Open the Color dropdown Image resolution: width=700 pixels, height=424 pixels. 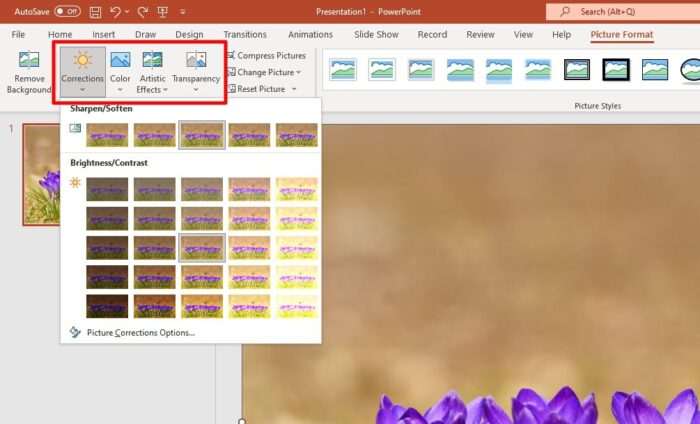(120, 72)
